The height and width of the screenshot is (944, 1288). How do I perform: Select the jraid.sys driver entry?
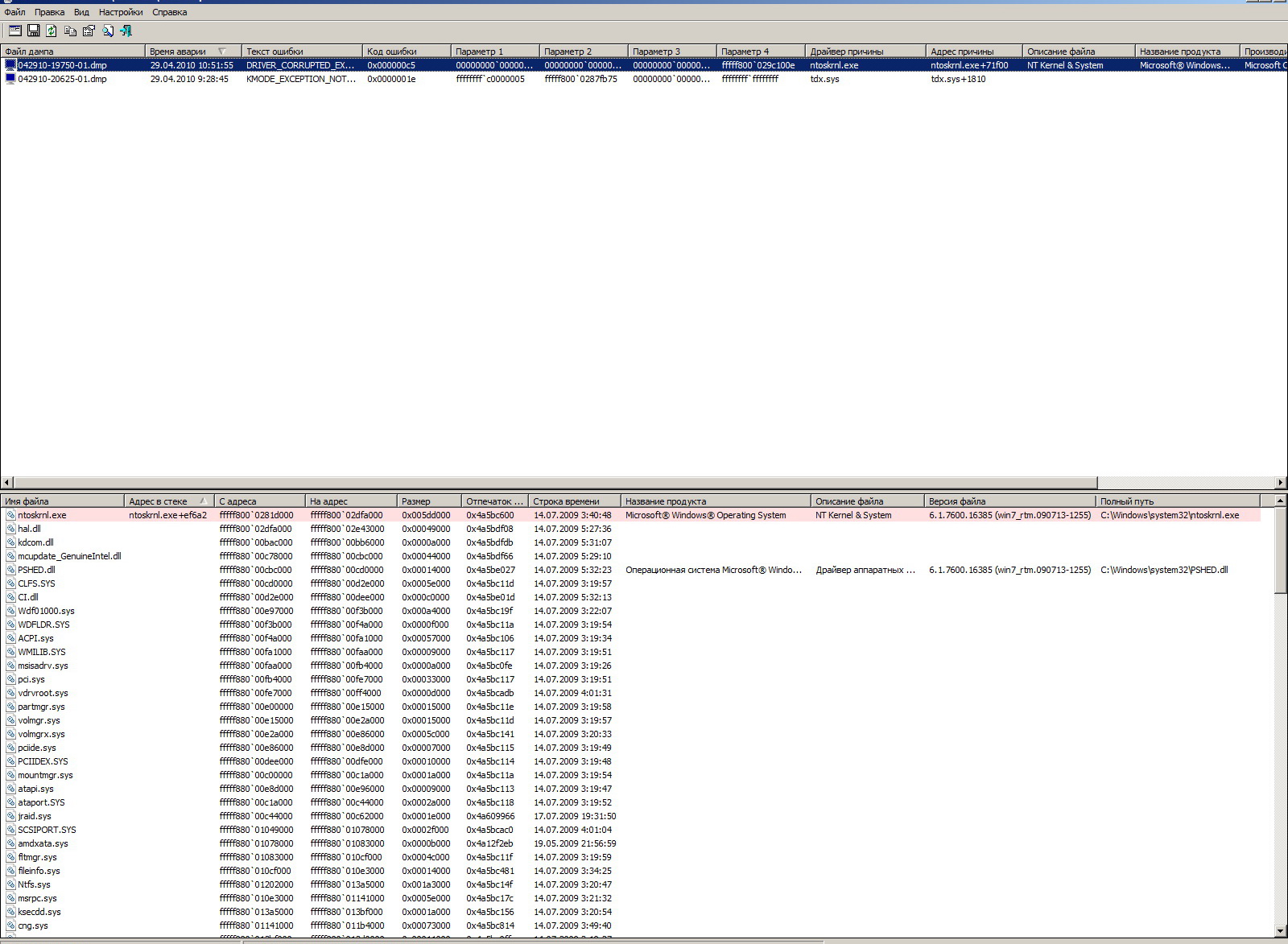[35, 816]
